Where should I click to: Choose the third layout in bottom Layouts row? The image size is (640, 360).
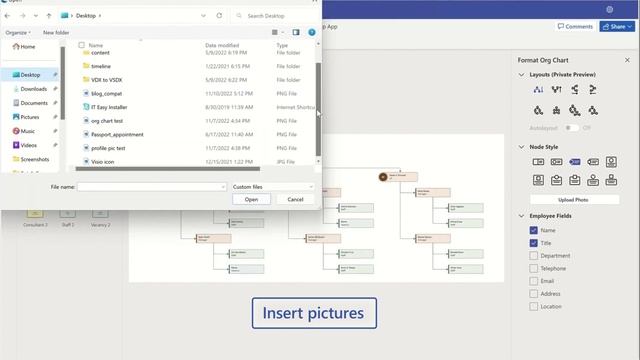click(x=575, y=110)
